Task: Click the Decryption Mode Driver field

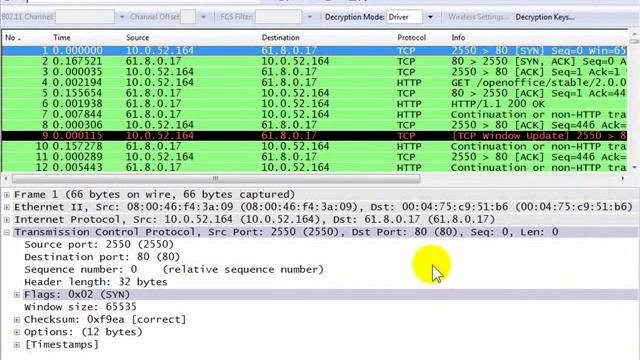Action: pyautogui.click(x=404, y=17)
